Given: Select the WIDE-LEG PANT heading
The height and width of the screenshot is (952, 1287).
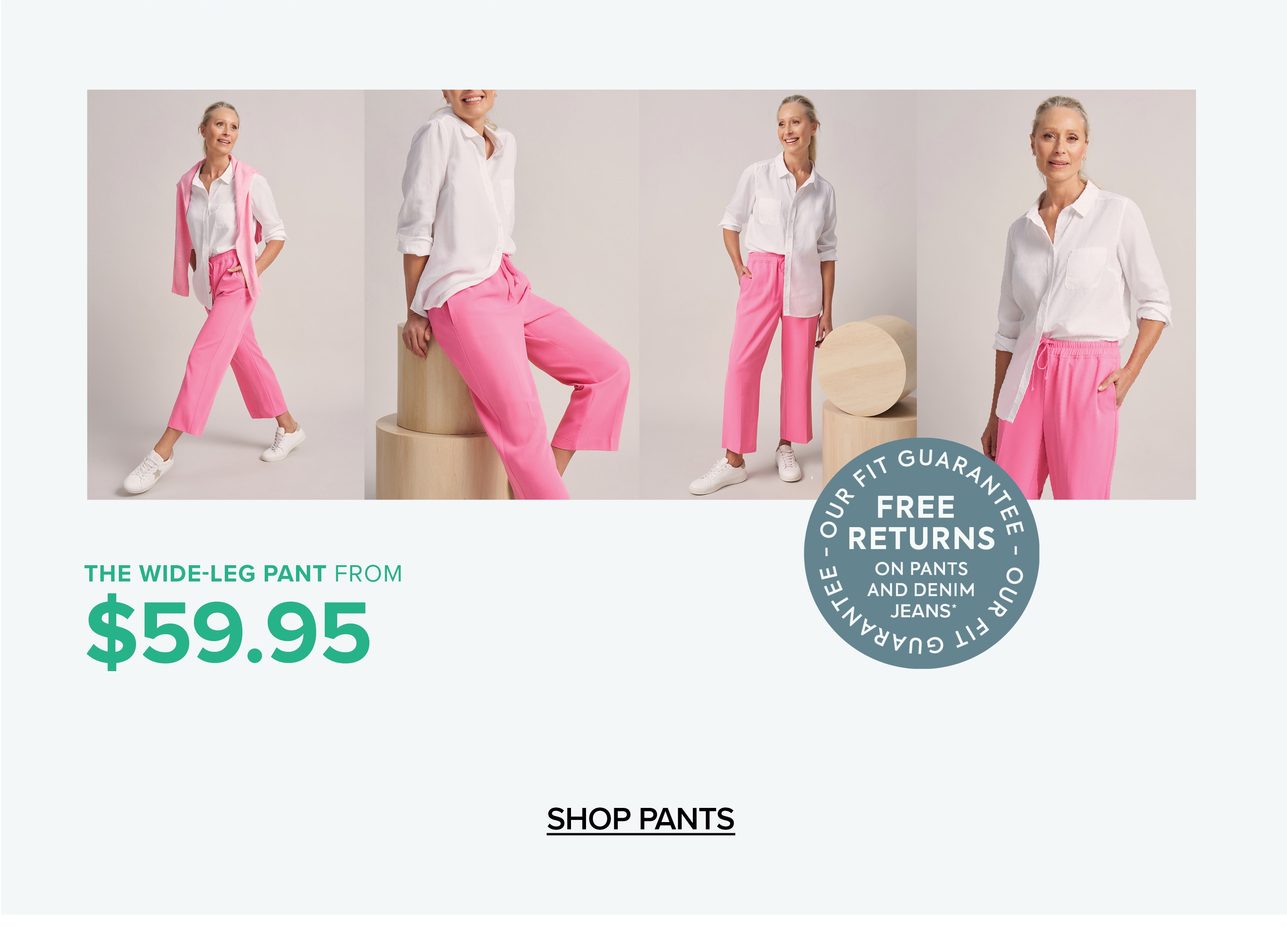Looking at the screenshot, I should pyautogui.click(x=205, y=573).
